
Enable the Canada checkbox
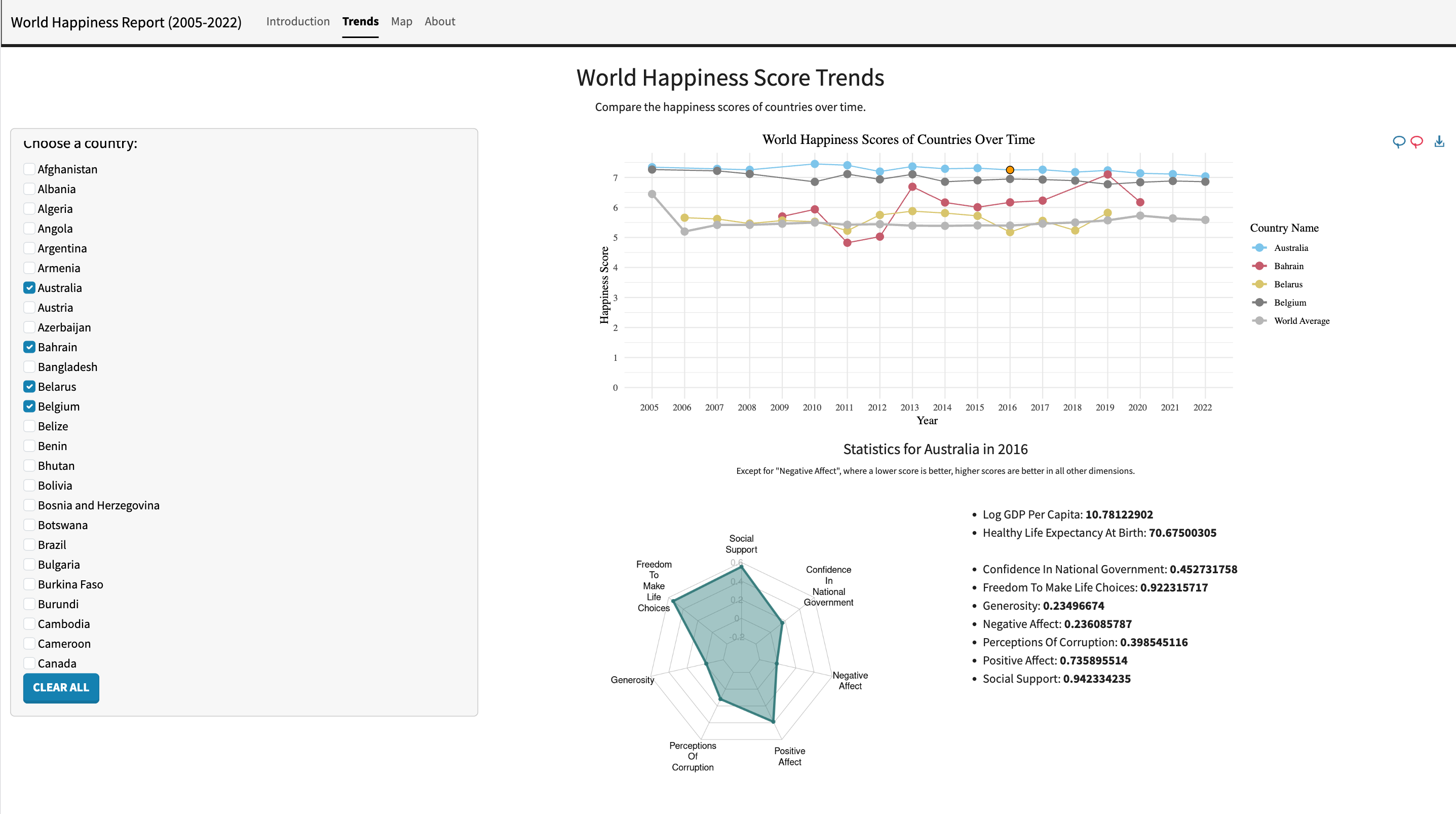click(x=29, y=662)
